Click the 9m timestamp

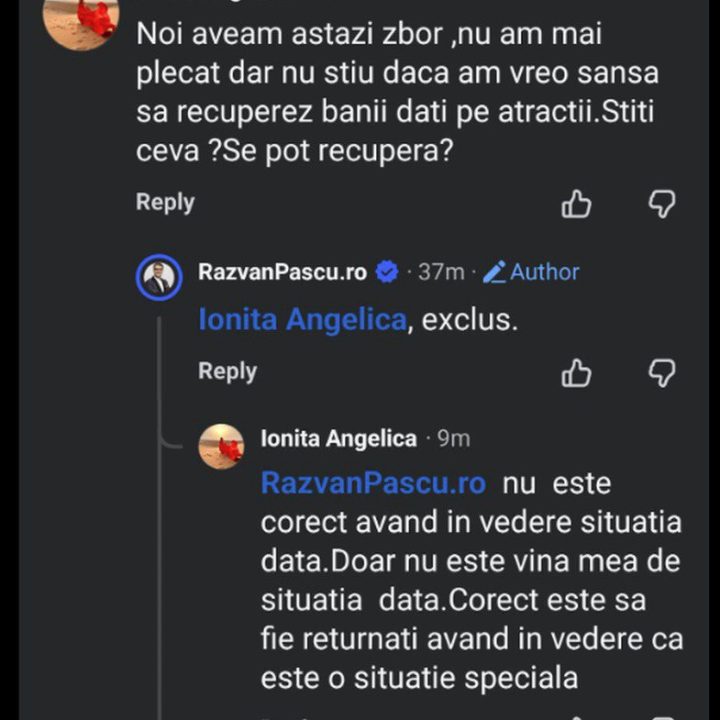[x=454, y=439]
